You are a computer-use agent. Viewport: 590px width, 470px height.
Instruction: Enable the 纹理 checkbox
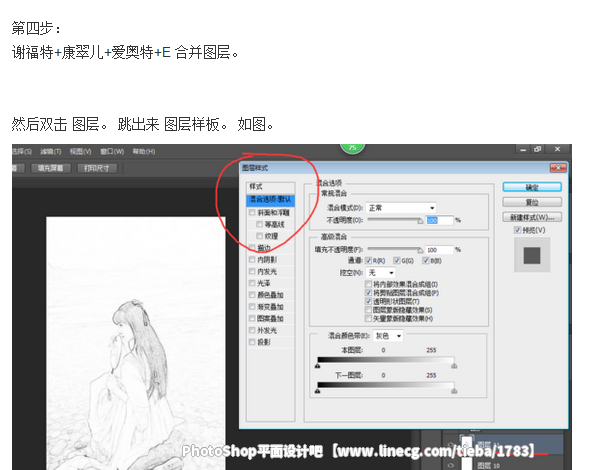coord(259,236)
